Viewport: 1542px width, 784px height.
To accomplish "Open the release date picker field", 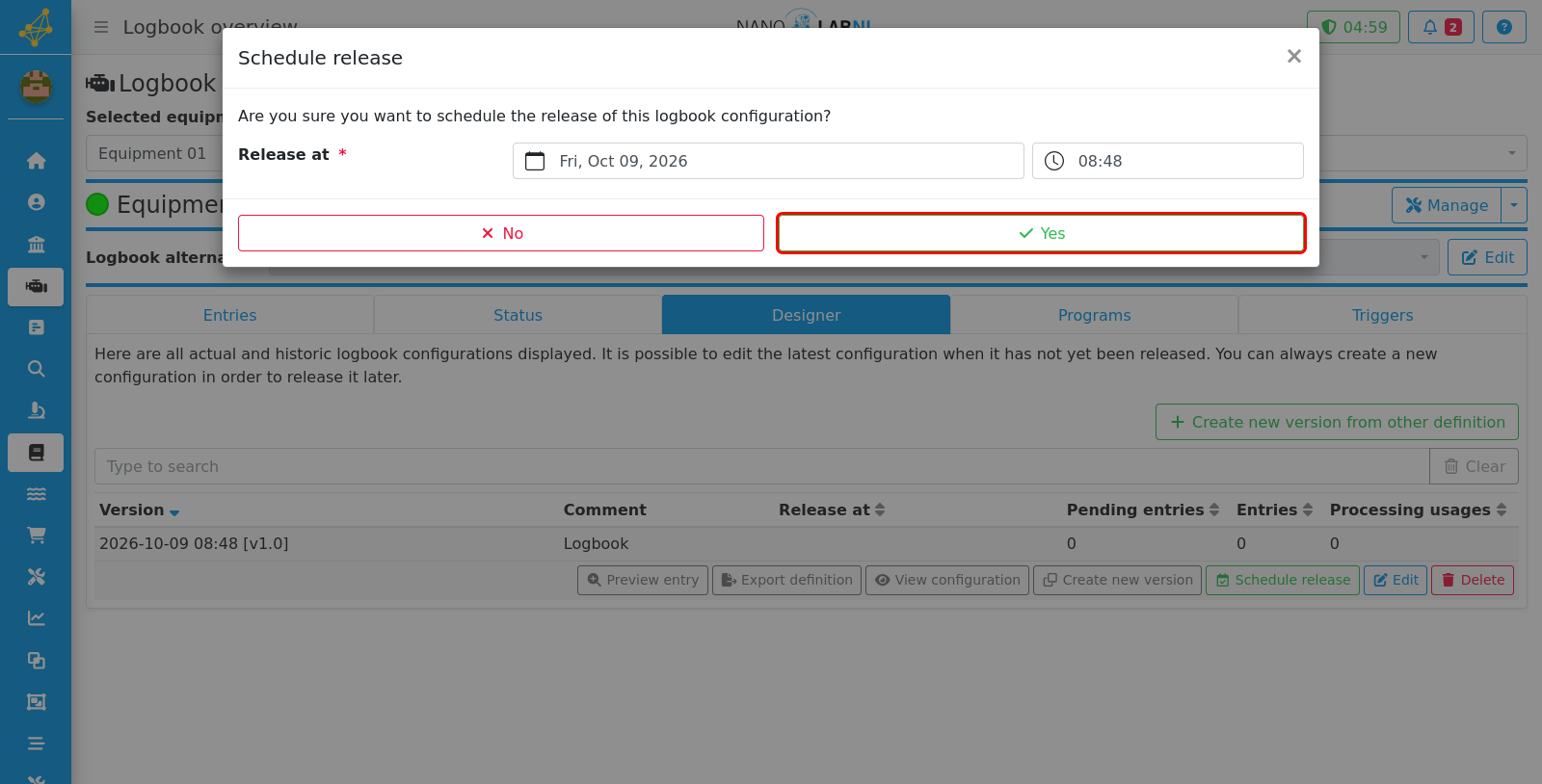I will [x=768, y=161].
